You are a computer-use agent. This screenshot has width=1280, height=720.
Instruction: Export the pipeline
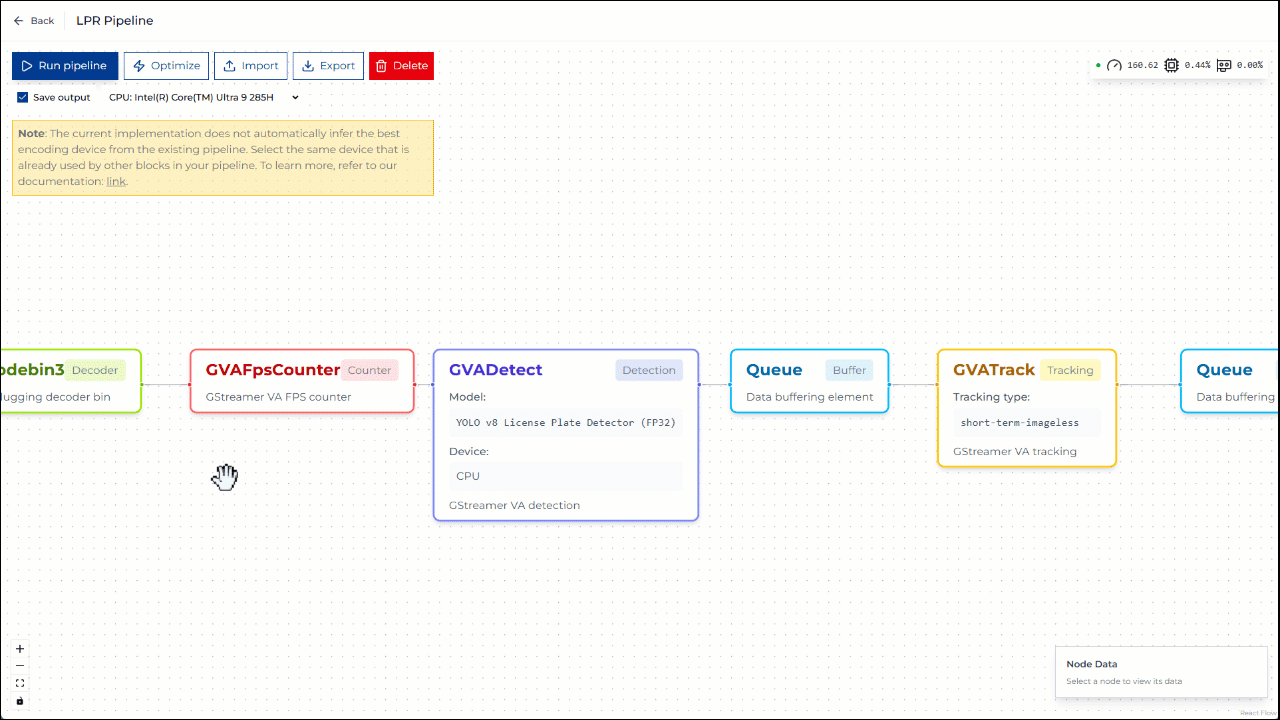(x=328, y=66)
